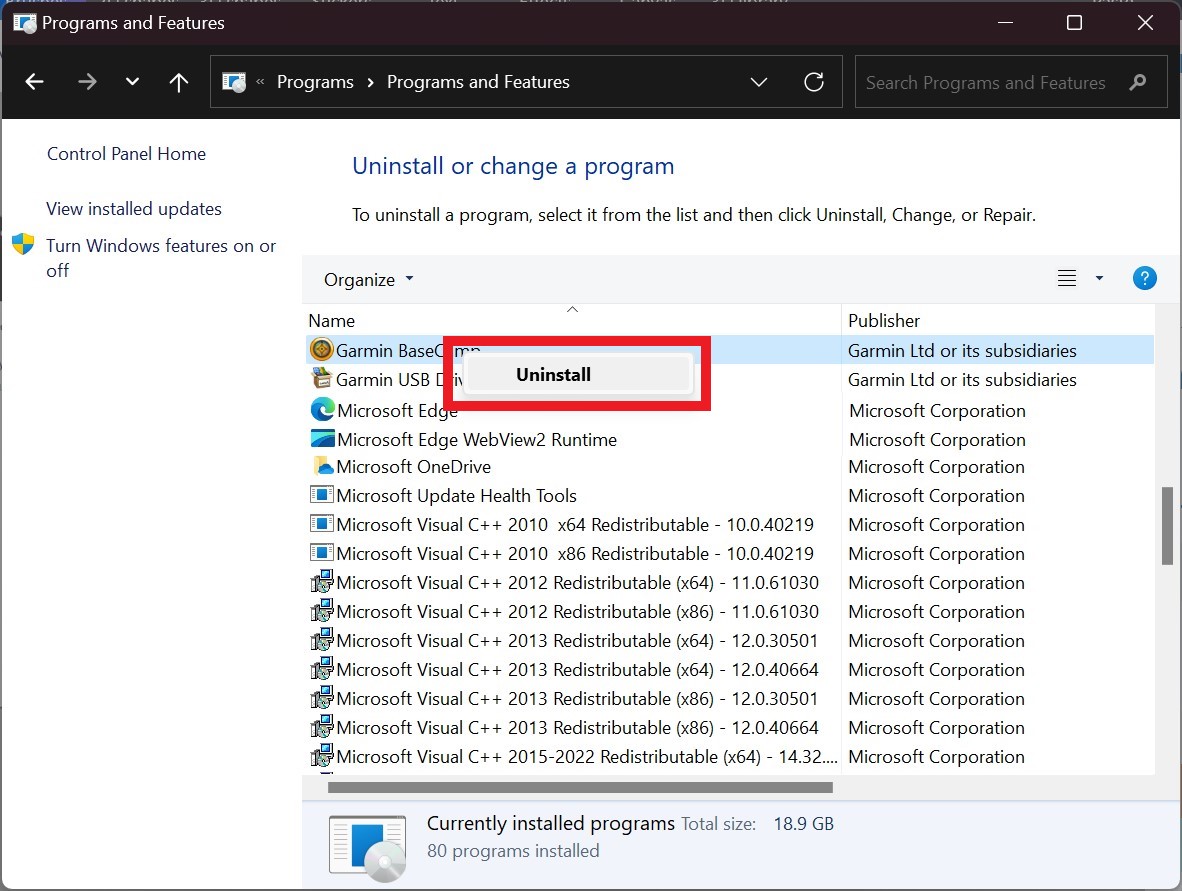The image size is (1182, 891).
Task: Select Microsoft Edge WebView2 Runtime row text
Action: point(477,439)
